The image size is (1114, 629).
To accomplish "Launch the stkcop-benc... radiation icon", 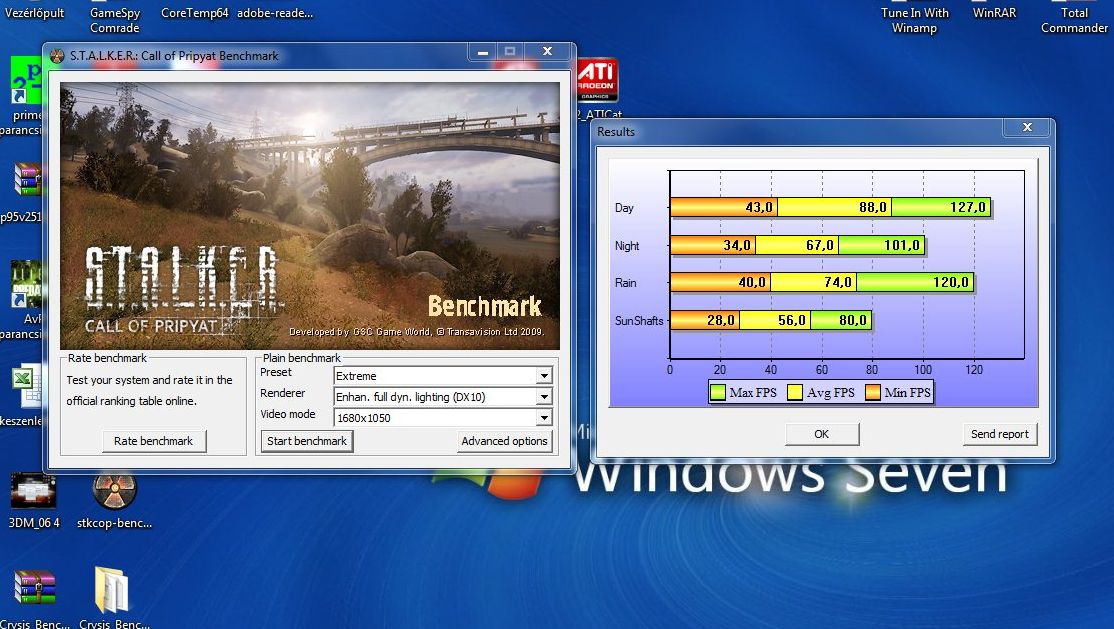I will coord(114,491).
